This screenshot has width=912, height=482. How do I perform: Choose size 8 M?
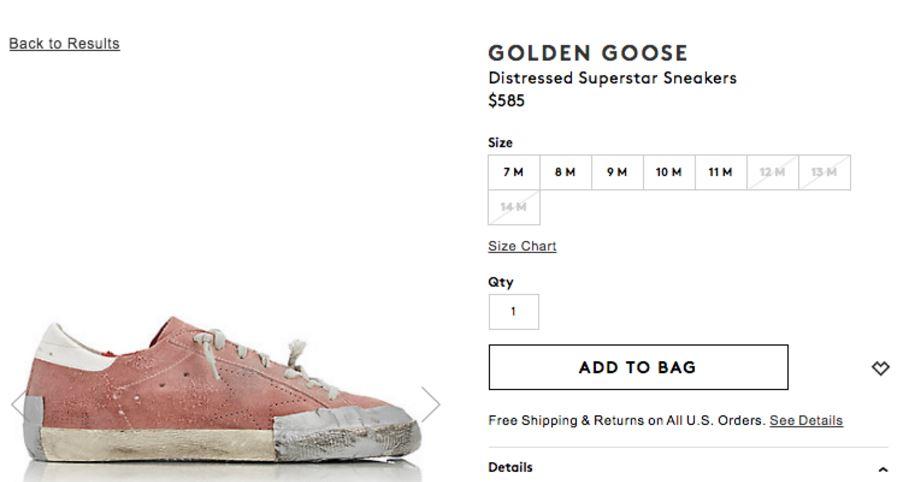coord(565,172)
